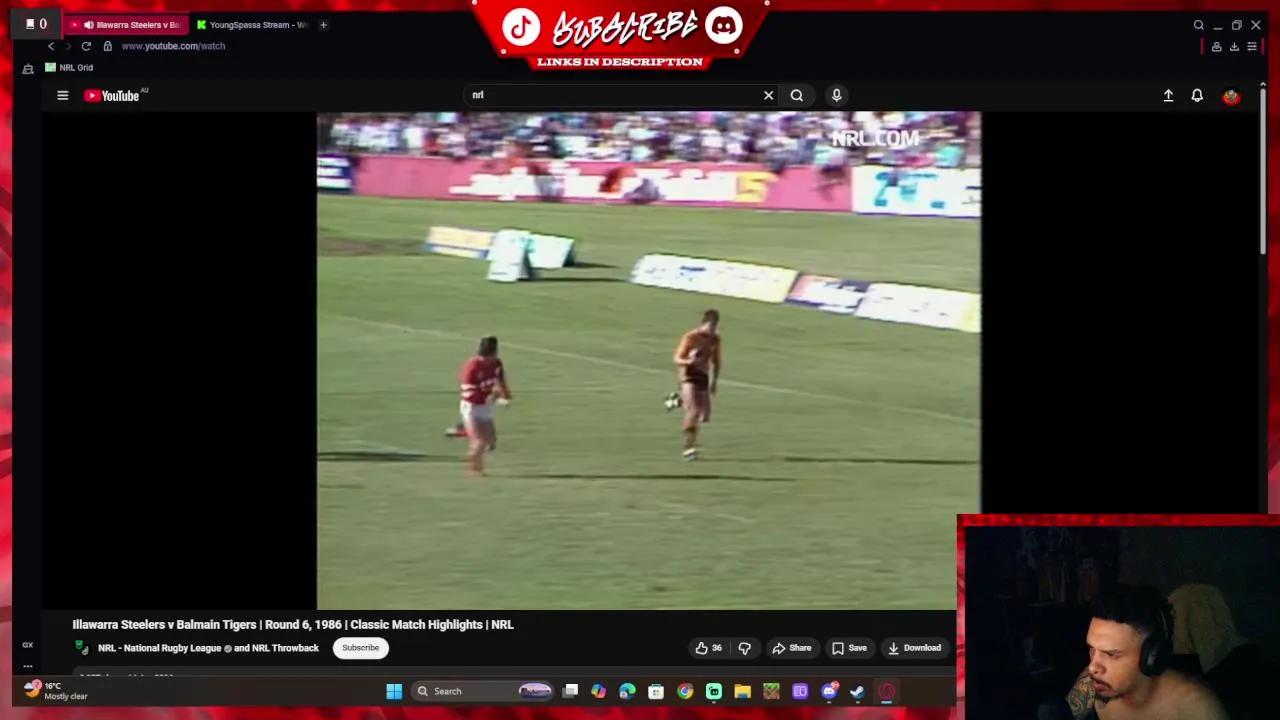
Task: Download the video
Action: (914, 648)
